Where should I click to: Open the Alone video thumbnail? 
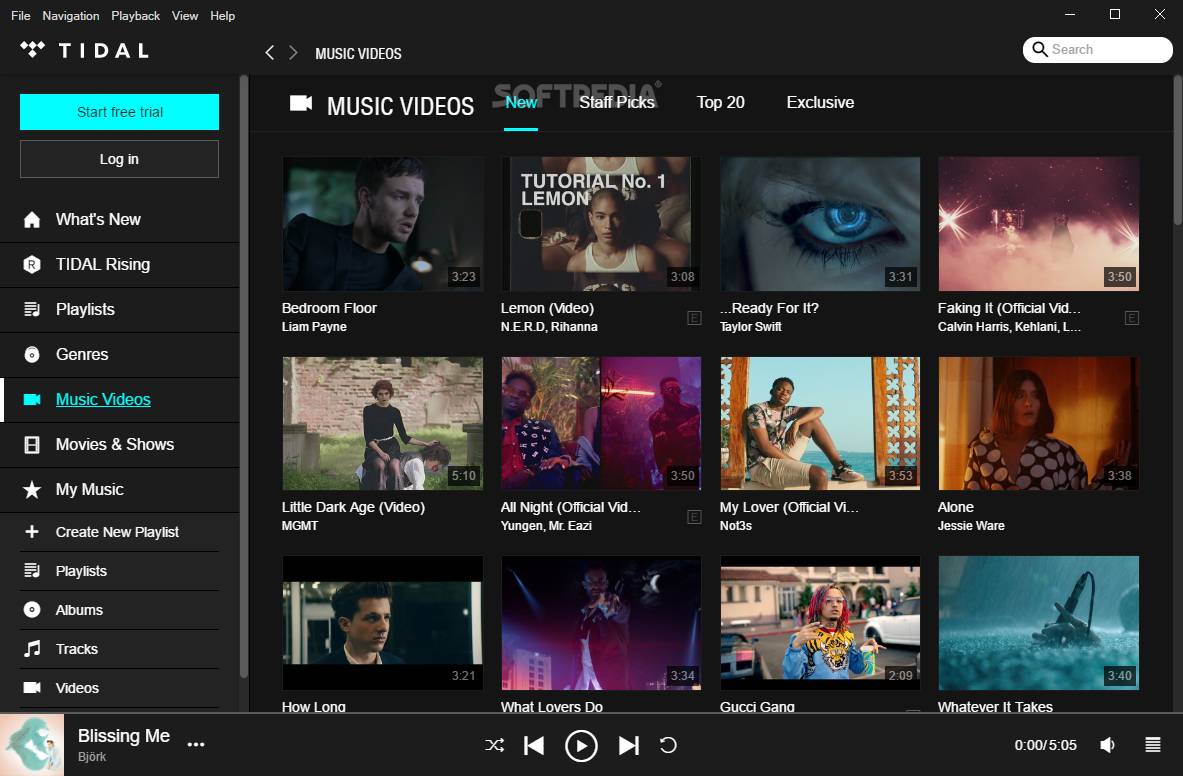[x=1038, y=424]
